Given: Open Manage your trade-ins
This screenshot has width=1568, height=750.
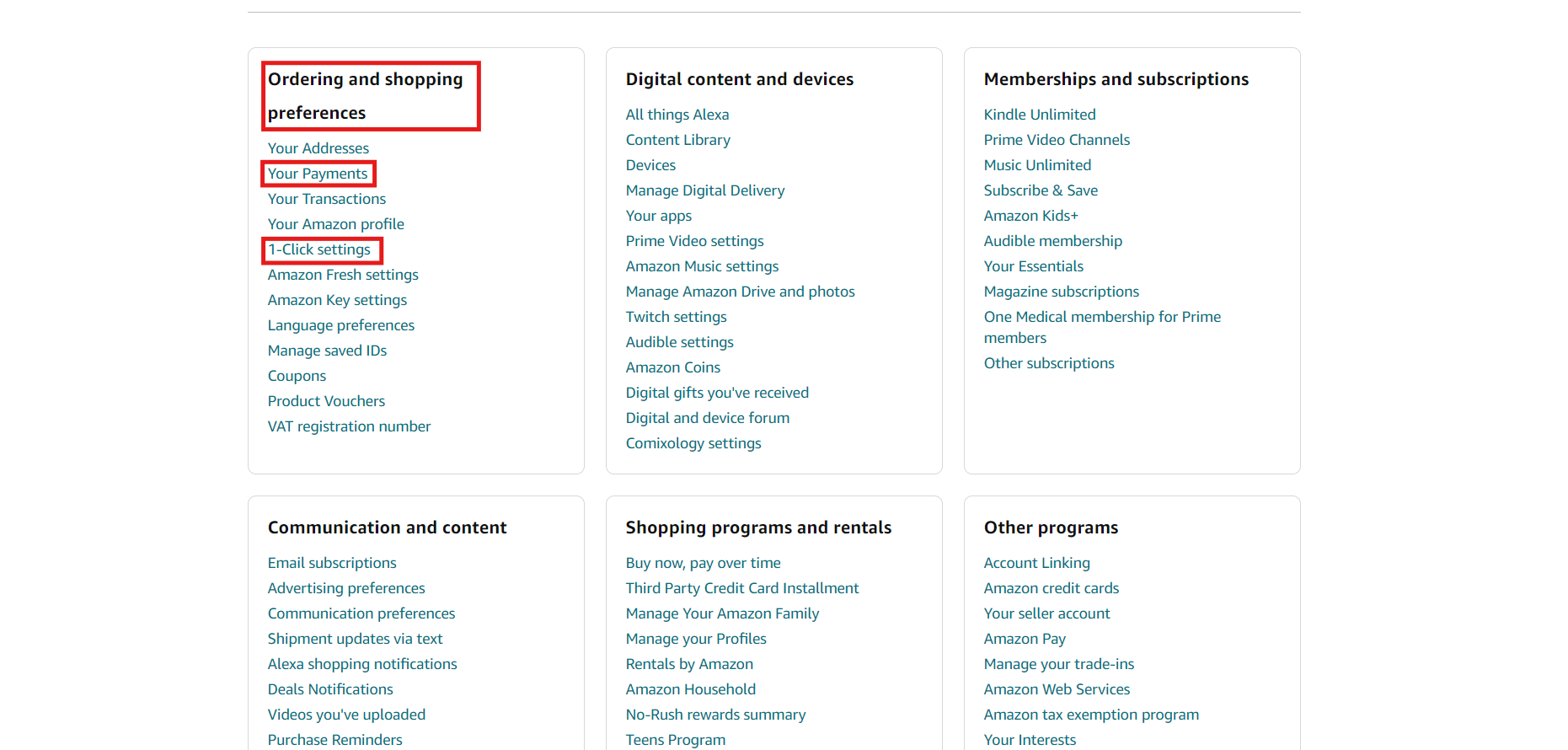Looking at the screenshot, I should [x=1059, y=664].
